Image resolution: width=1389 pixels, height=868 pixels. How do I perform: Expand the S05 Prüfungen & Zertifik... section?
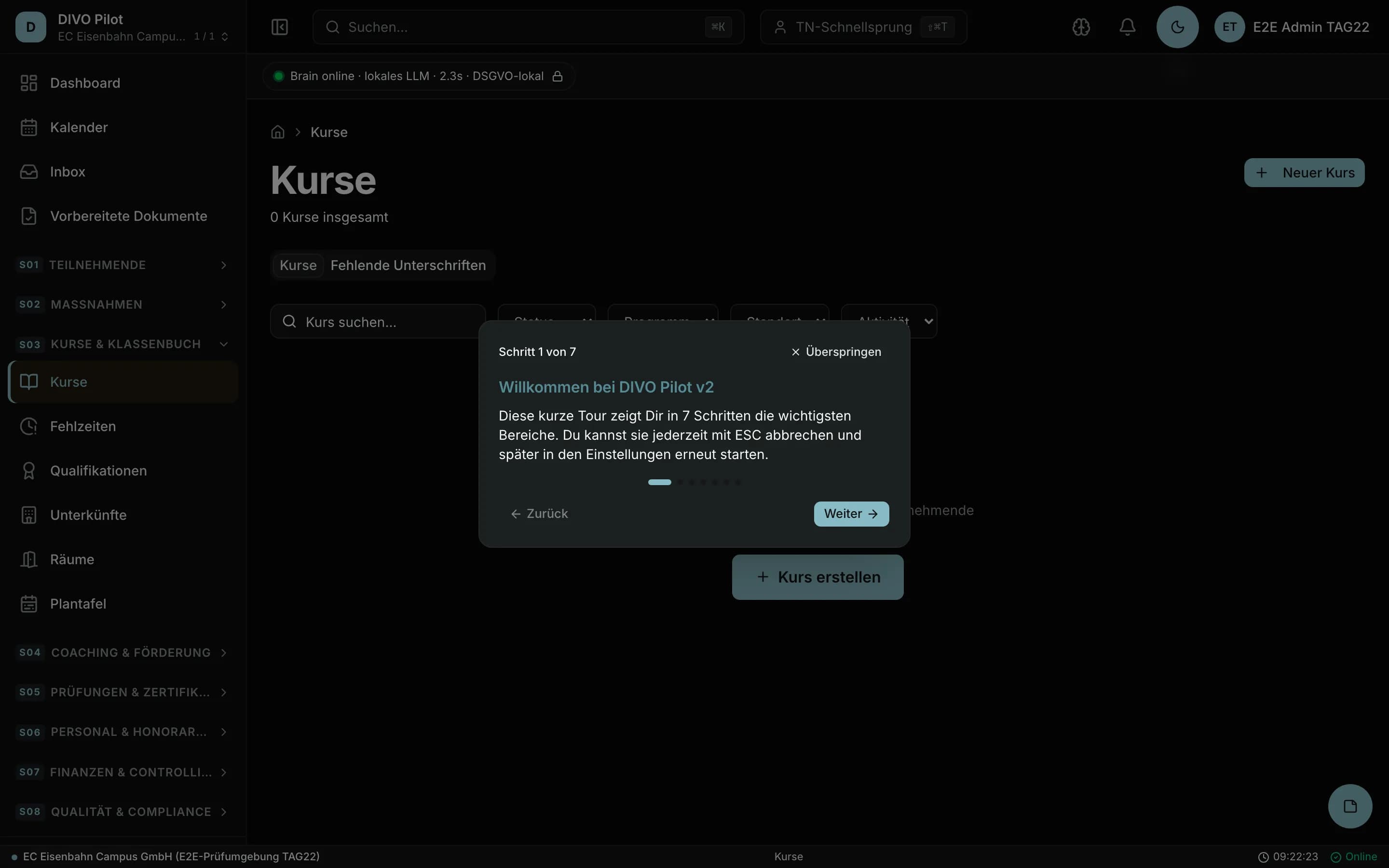tap(123, 692)
